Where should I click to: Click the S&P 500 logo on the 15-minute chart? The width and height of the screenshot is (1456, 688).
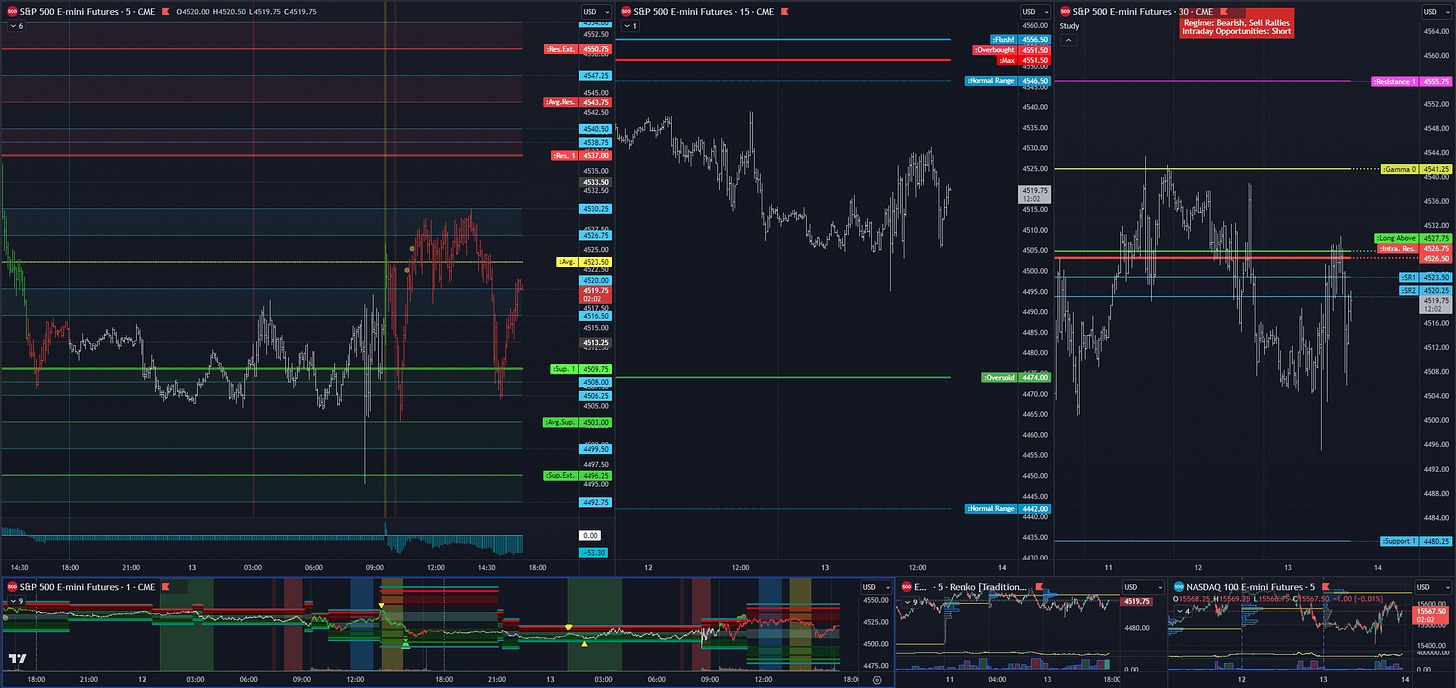point(626,11)
